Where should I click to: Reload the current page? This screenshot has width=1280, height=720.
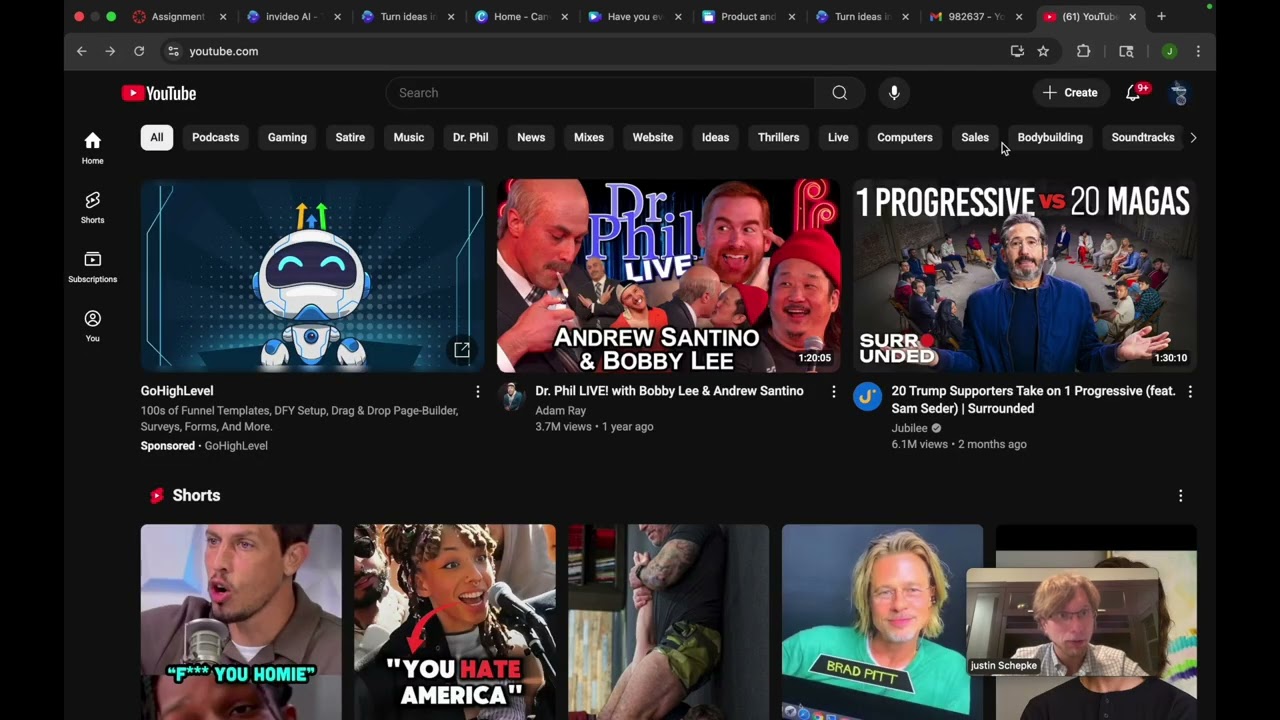coord(139,51)
